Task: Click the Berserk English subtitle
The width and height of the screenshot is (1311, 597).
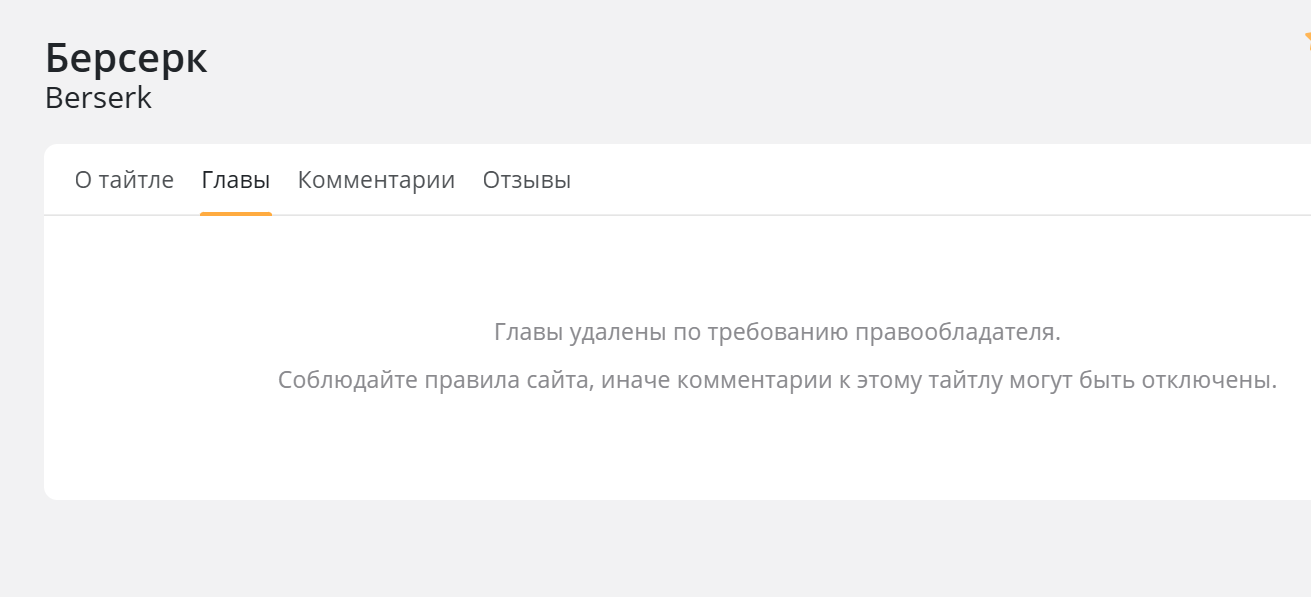Action: point(99,98)
